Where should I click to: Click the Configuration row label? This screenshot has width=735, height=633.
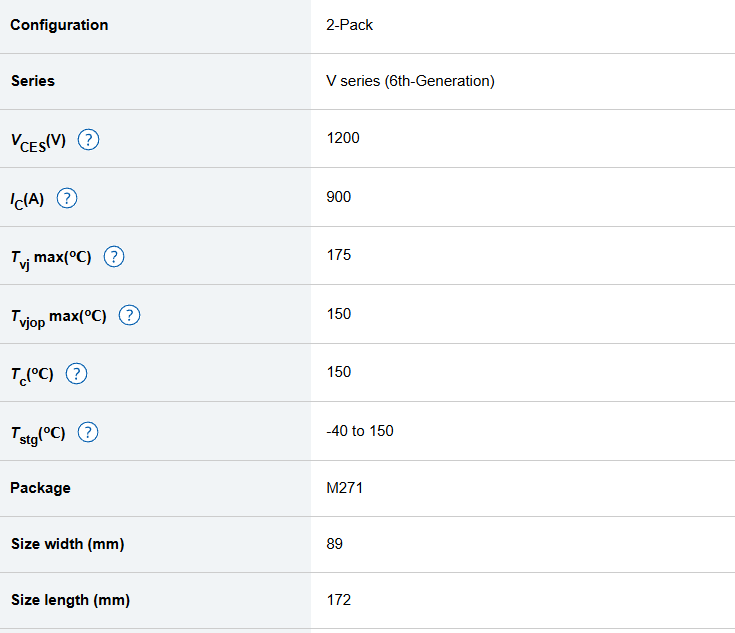point(59,25)
